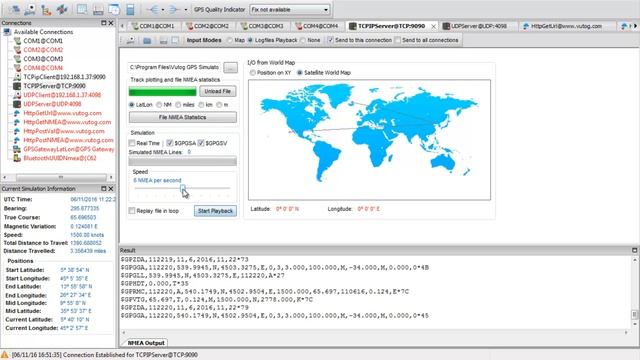Click the save-log icon in main toolbar
The image size is (640, 360).
[x=98, y=9]
